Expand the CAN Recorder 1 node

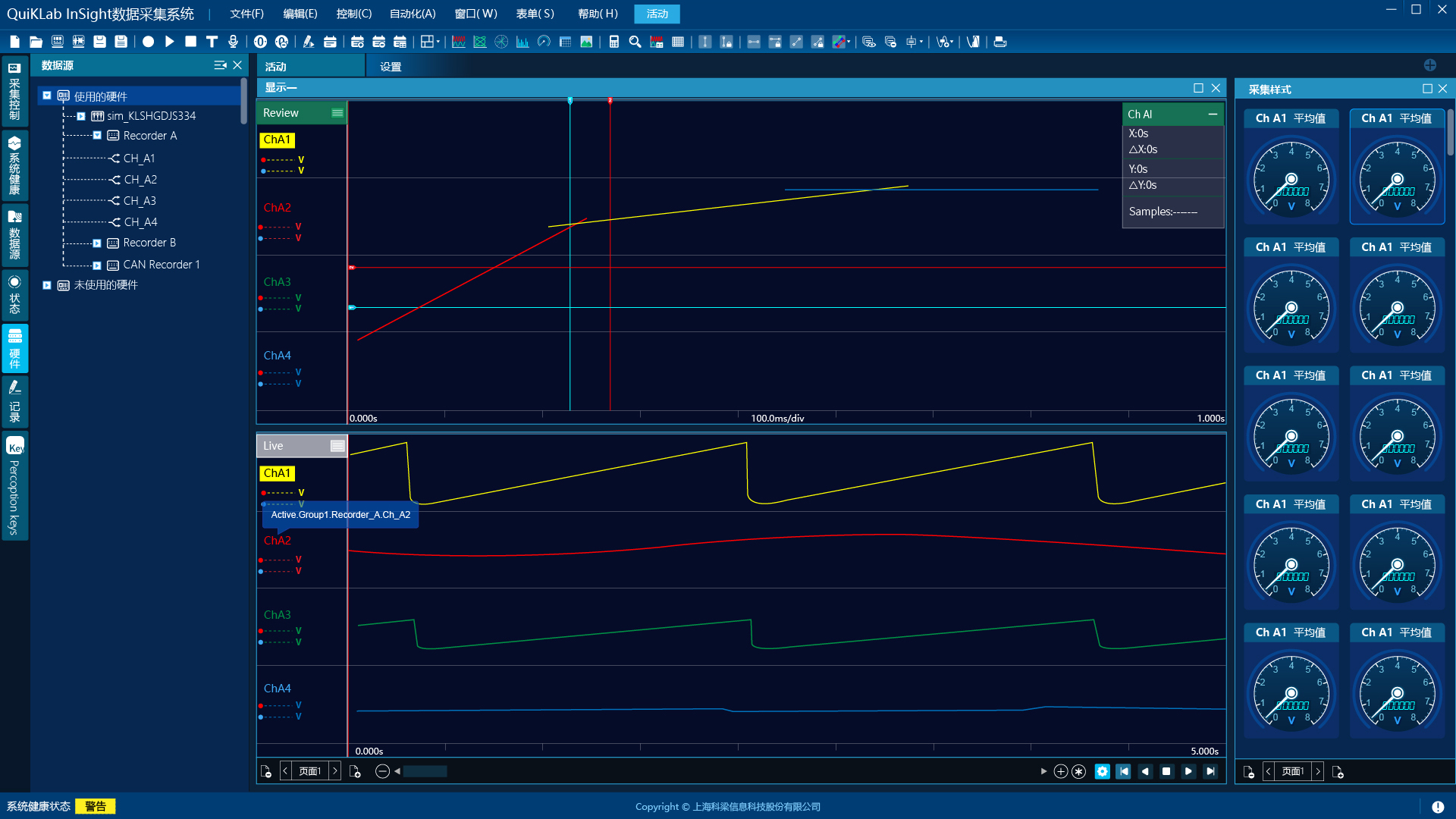[x=97, y=265]
